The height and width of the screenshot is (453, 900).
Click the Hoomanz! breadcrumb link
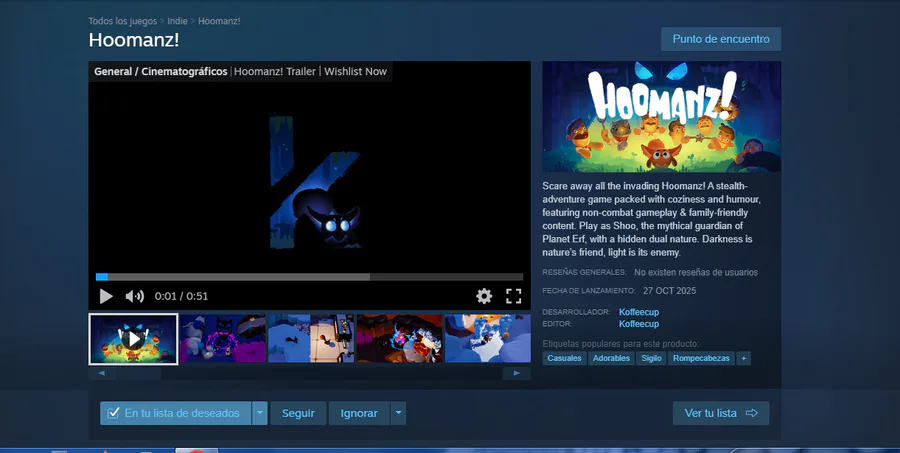(219, 21)
